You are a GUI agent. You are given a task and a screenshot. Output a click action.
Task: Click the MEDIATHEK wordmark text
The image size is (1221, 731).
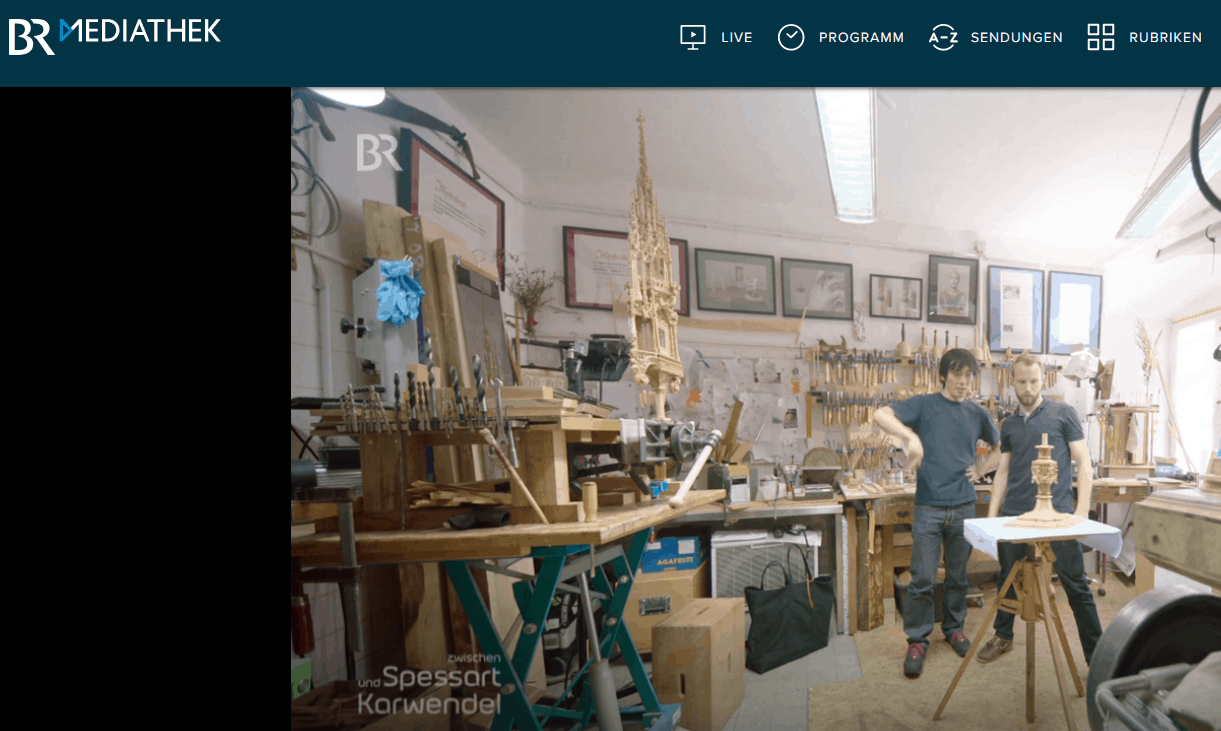140,32
